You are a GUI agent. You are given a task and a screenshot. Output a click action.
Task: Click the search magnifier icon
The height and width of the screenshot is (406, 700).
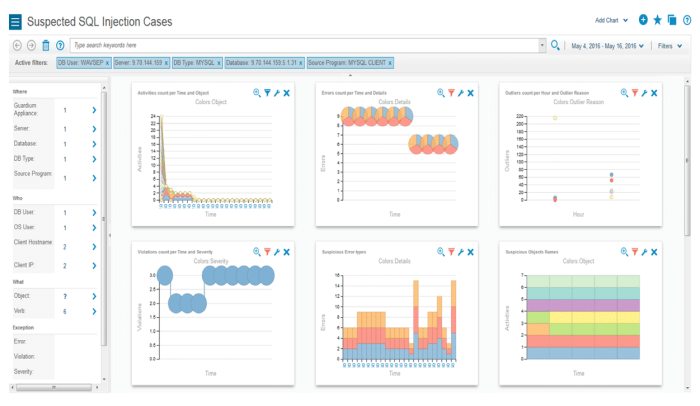(556, 46)
